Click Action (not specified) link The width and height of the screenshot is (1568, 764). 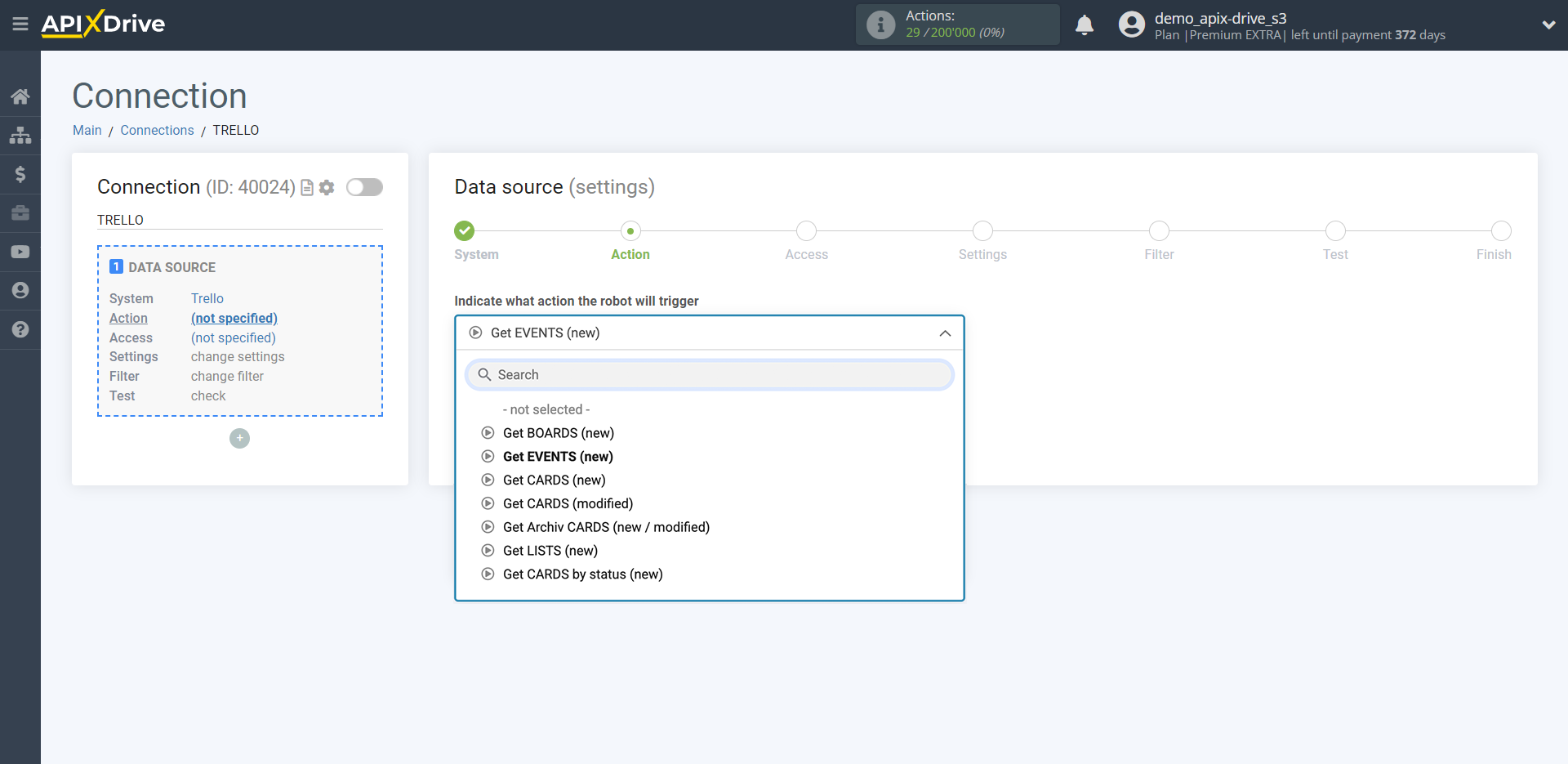pos(234,319)
